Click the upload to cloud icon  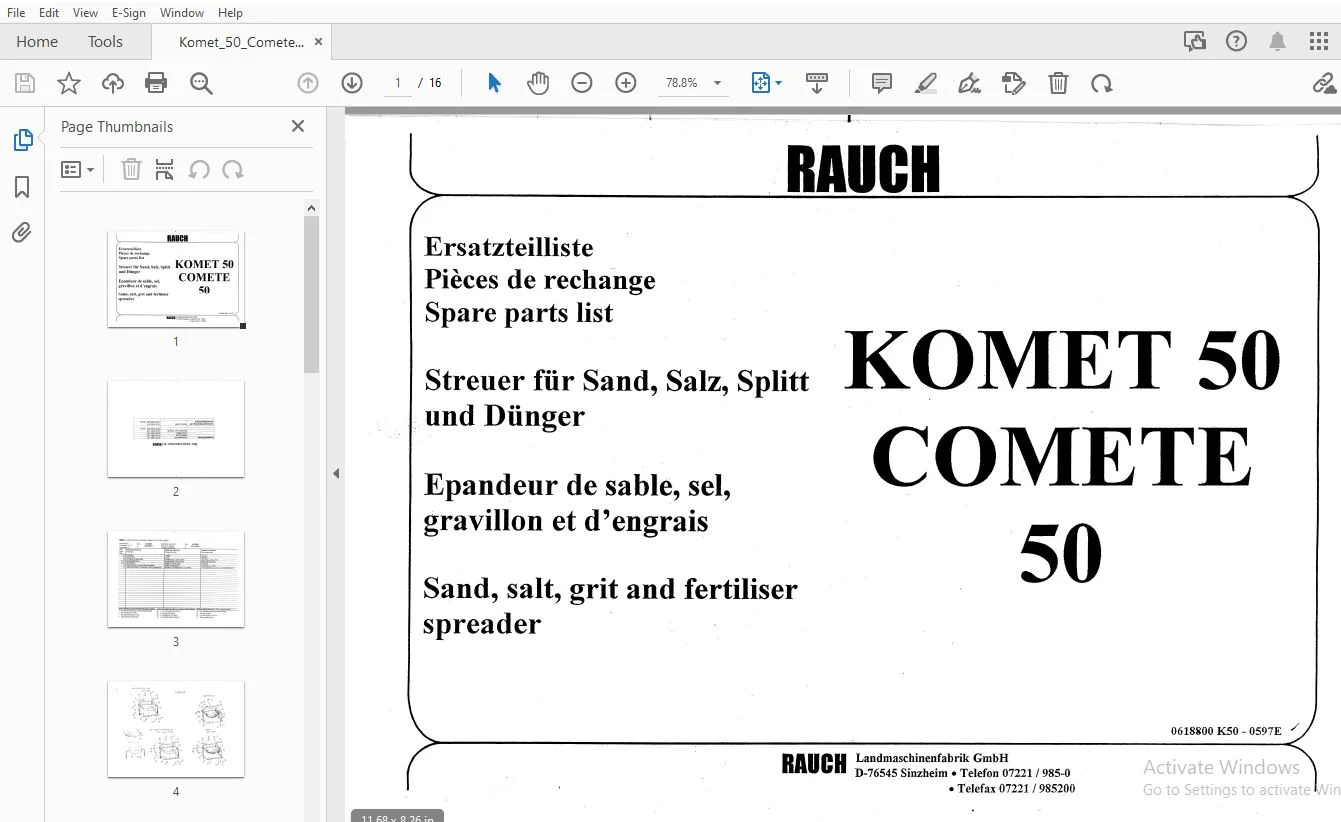pyautogui.click(x=112, y=83)
